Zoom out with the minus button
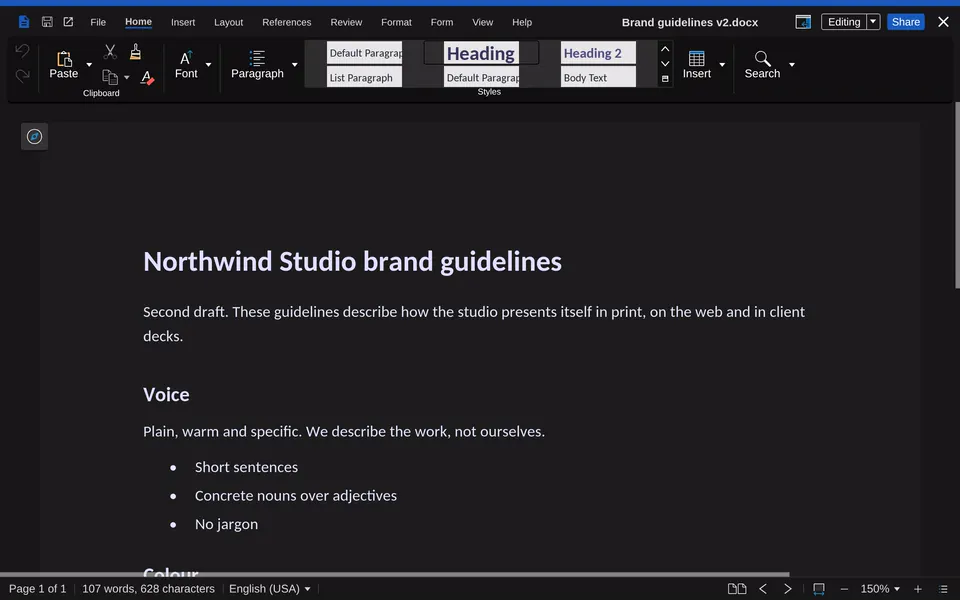Screen dimensions: 960x600 [844, 589]
